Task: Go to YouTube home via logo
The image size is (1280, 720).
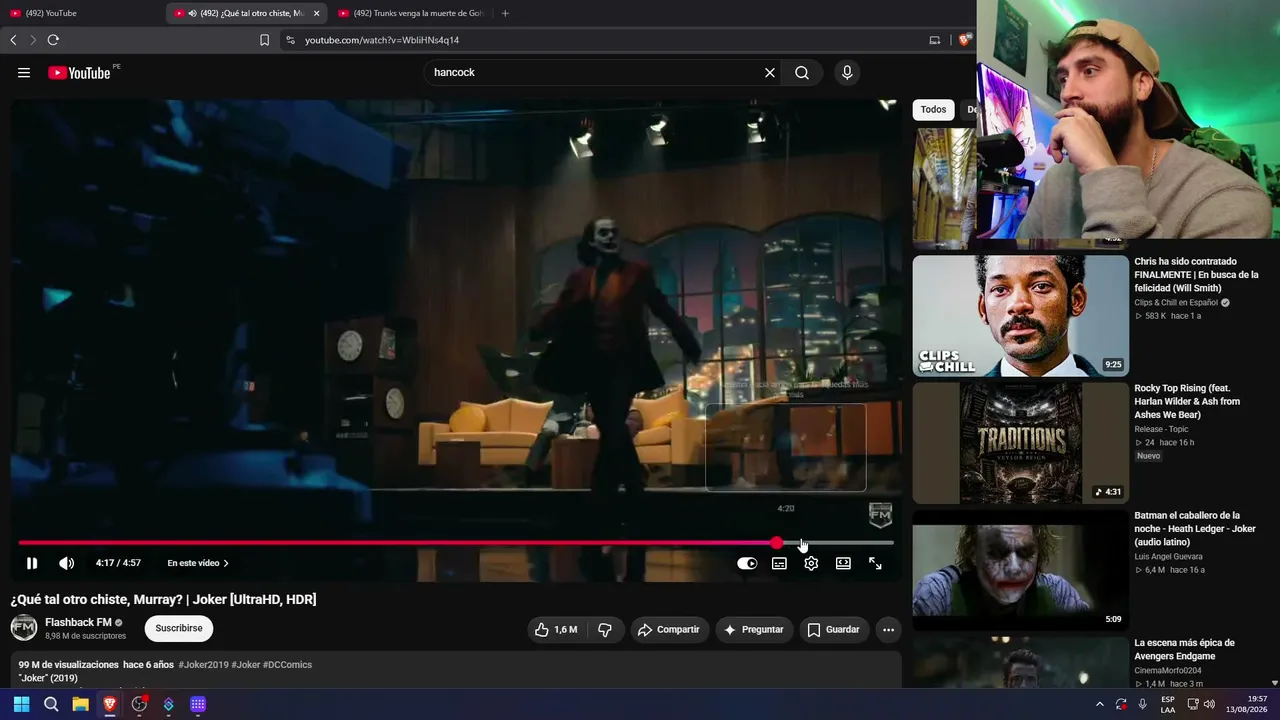Action: (x=79, y=73)
